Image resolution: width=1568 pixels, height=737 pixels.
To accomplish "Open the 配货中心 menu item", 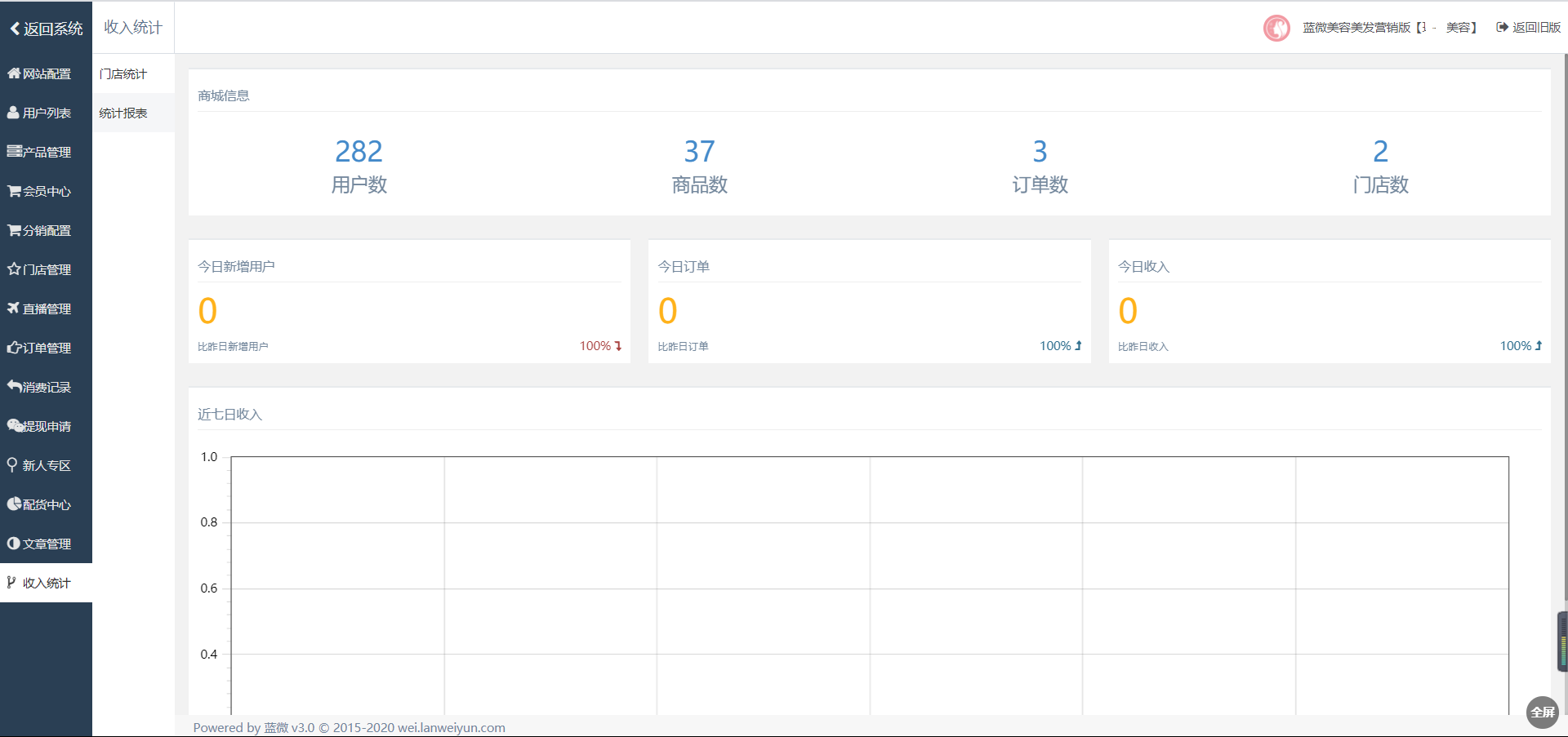I will (x=46, y=504).
